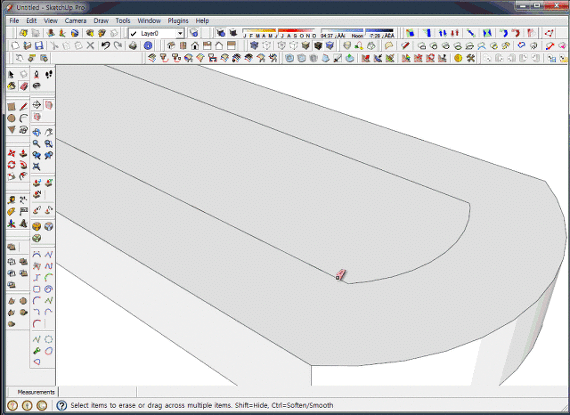570x415 pixels.
Task: Toggle X-Ray face style
Action: point(254,46)
